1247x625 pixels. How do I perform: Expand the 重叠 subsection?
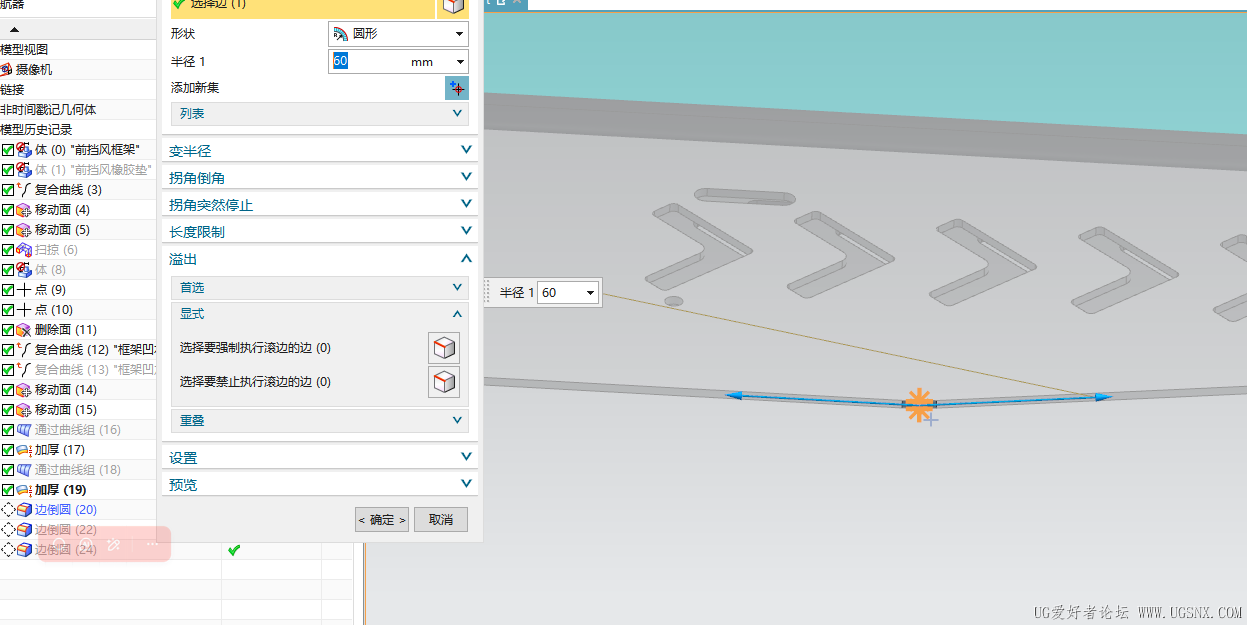[x=319, y=421]
